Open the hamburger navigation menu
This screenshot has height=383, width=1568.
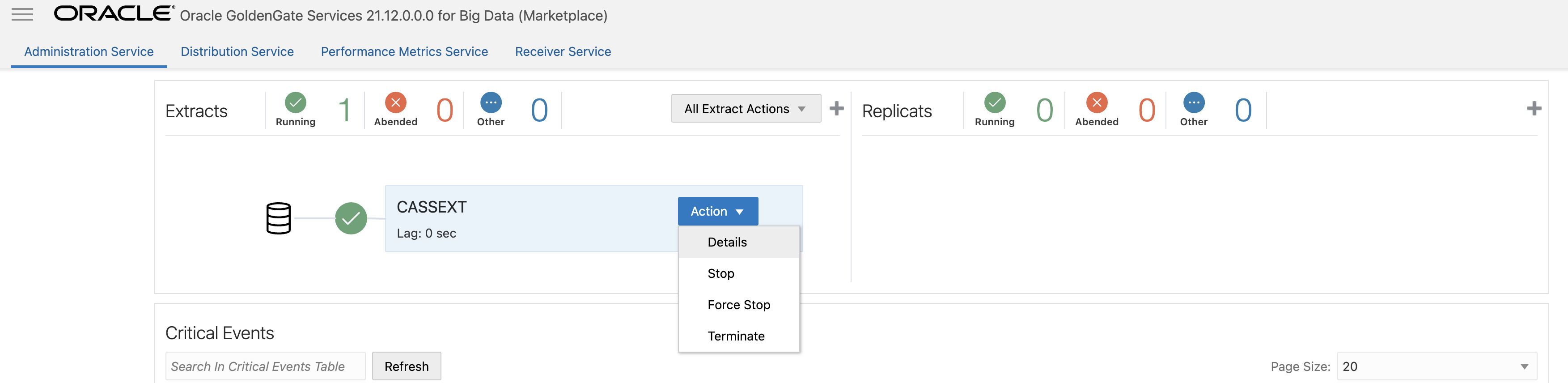[22, 15]
